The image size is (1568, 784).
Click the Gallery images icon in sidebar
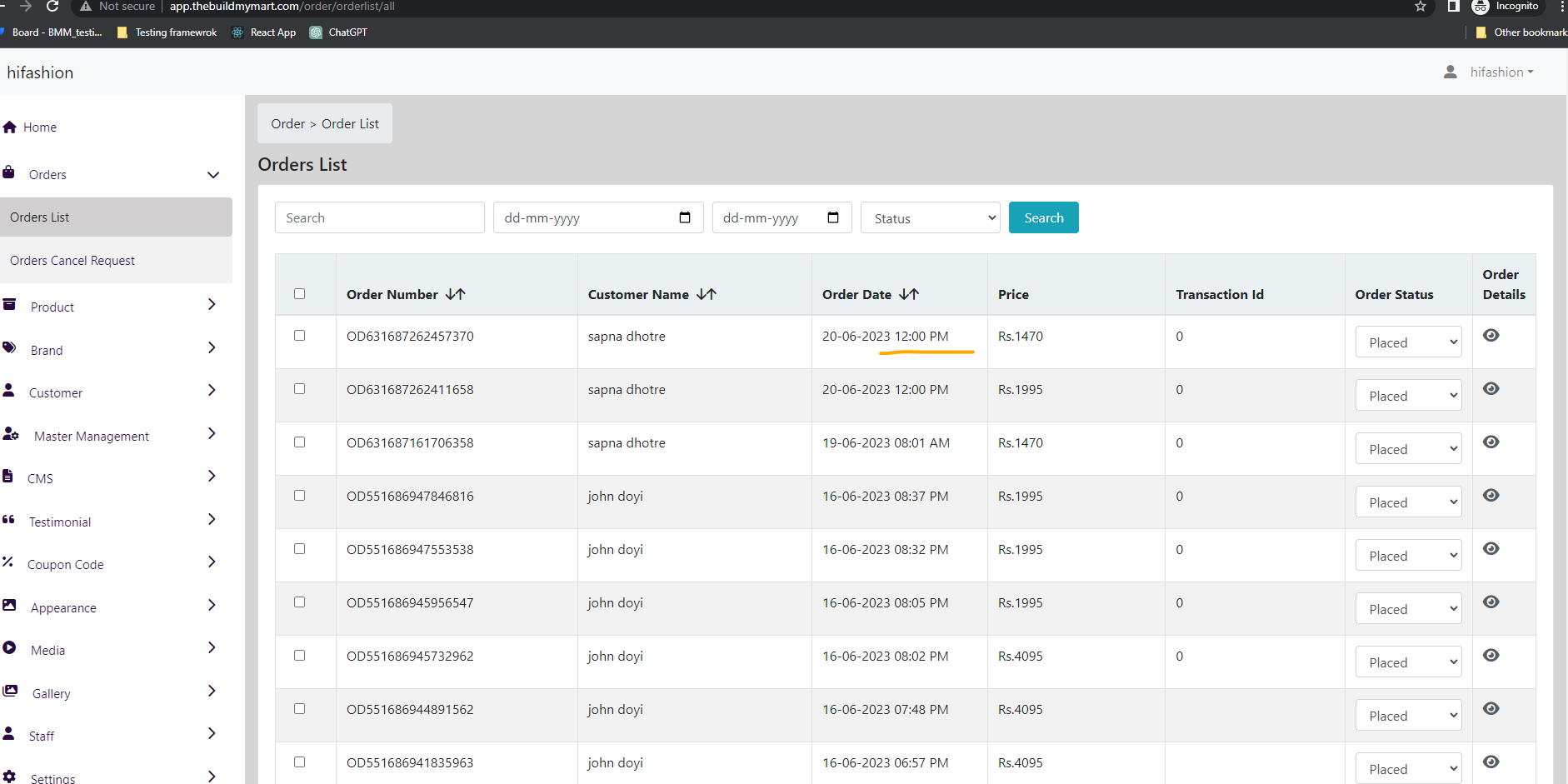11,691
